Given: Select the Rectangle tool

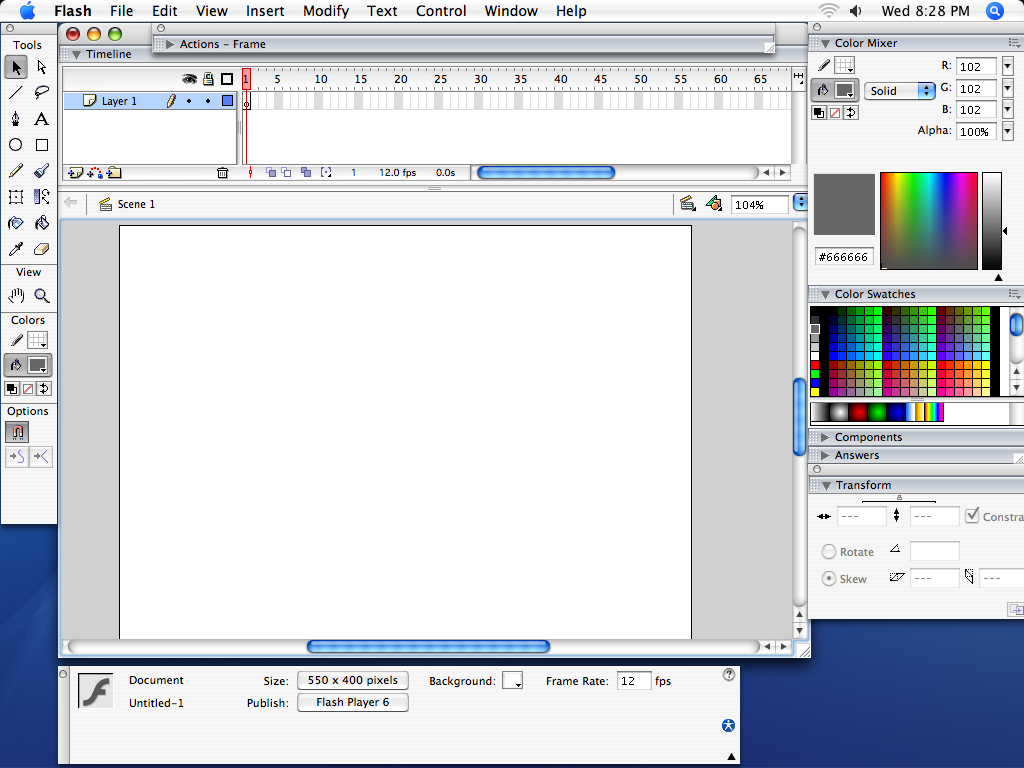Looking at the screenshot, I should pyautogui.click(x=42, y=145).
